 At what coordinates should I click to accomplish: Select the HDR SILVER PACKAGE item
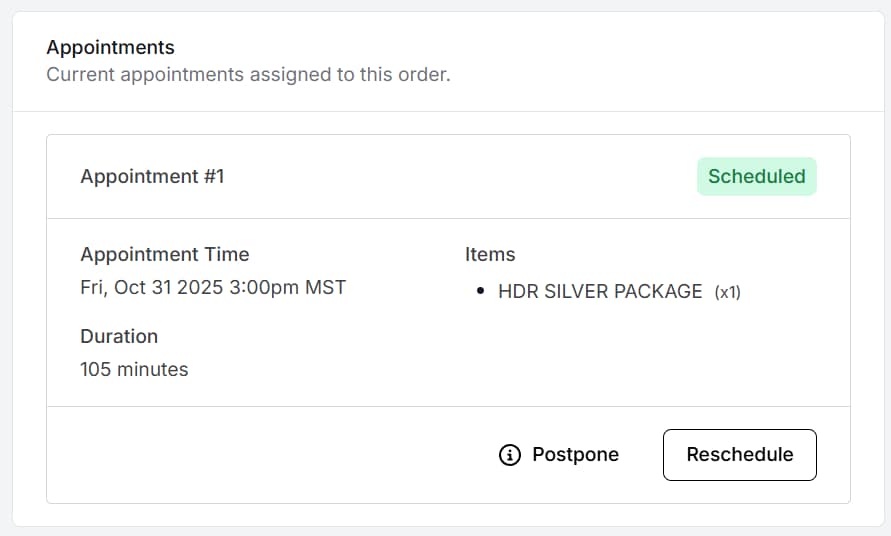click(x=600, y=292)
